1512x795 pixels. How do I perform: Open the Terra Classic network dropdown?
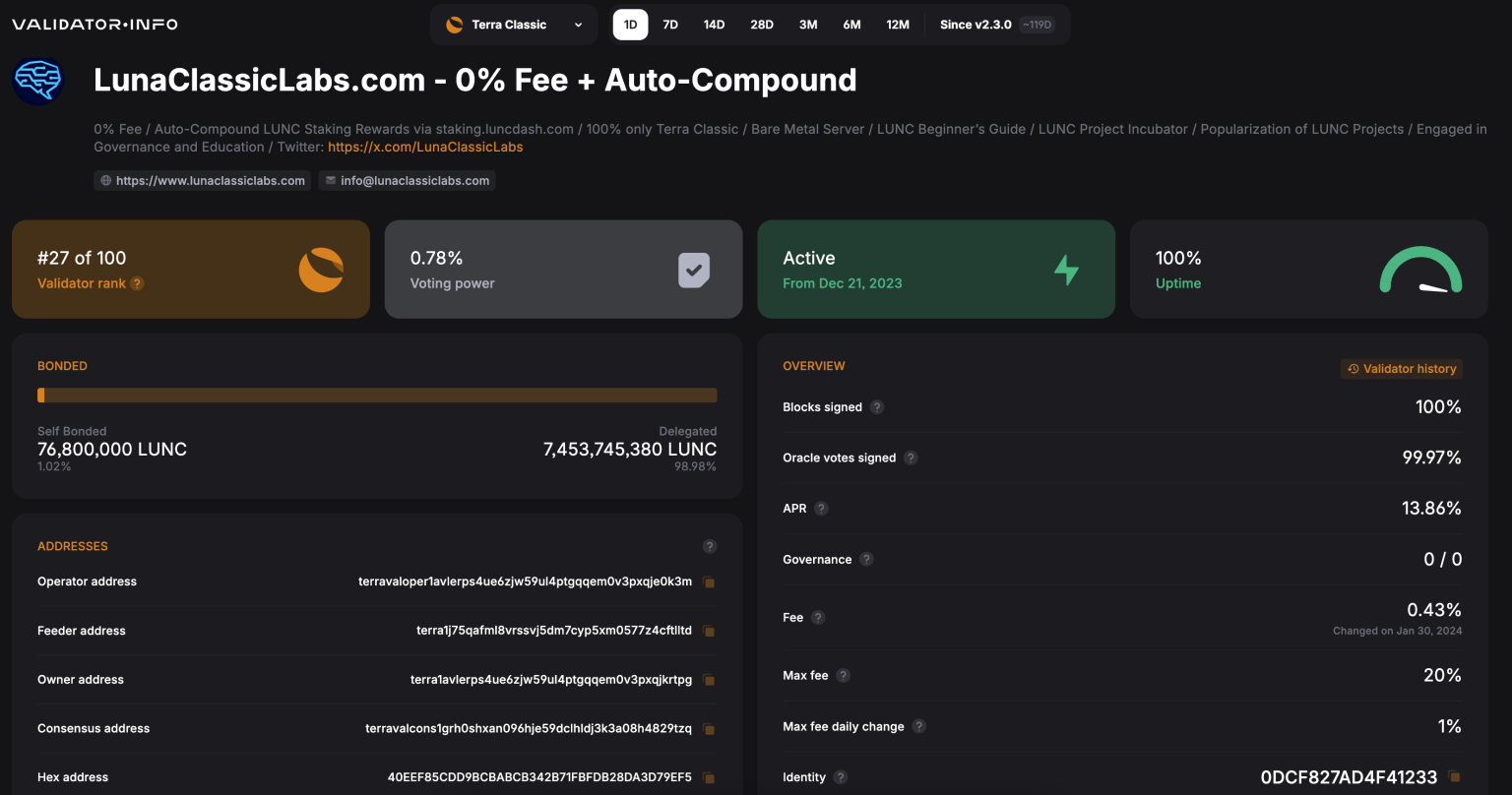click(513, 25)
